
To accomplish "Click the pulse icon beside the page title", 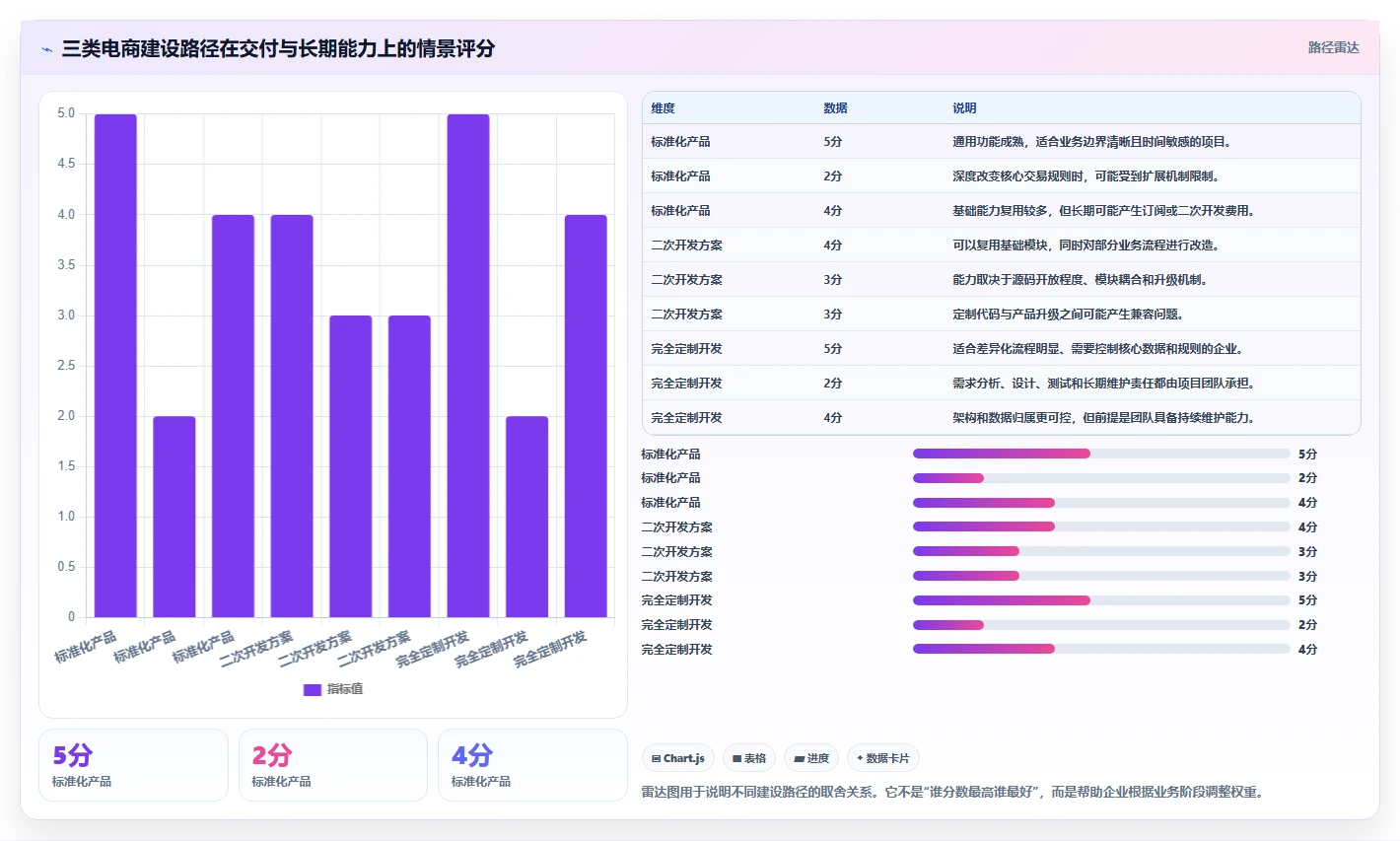I will (x=47, y=48).
